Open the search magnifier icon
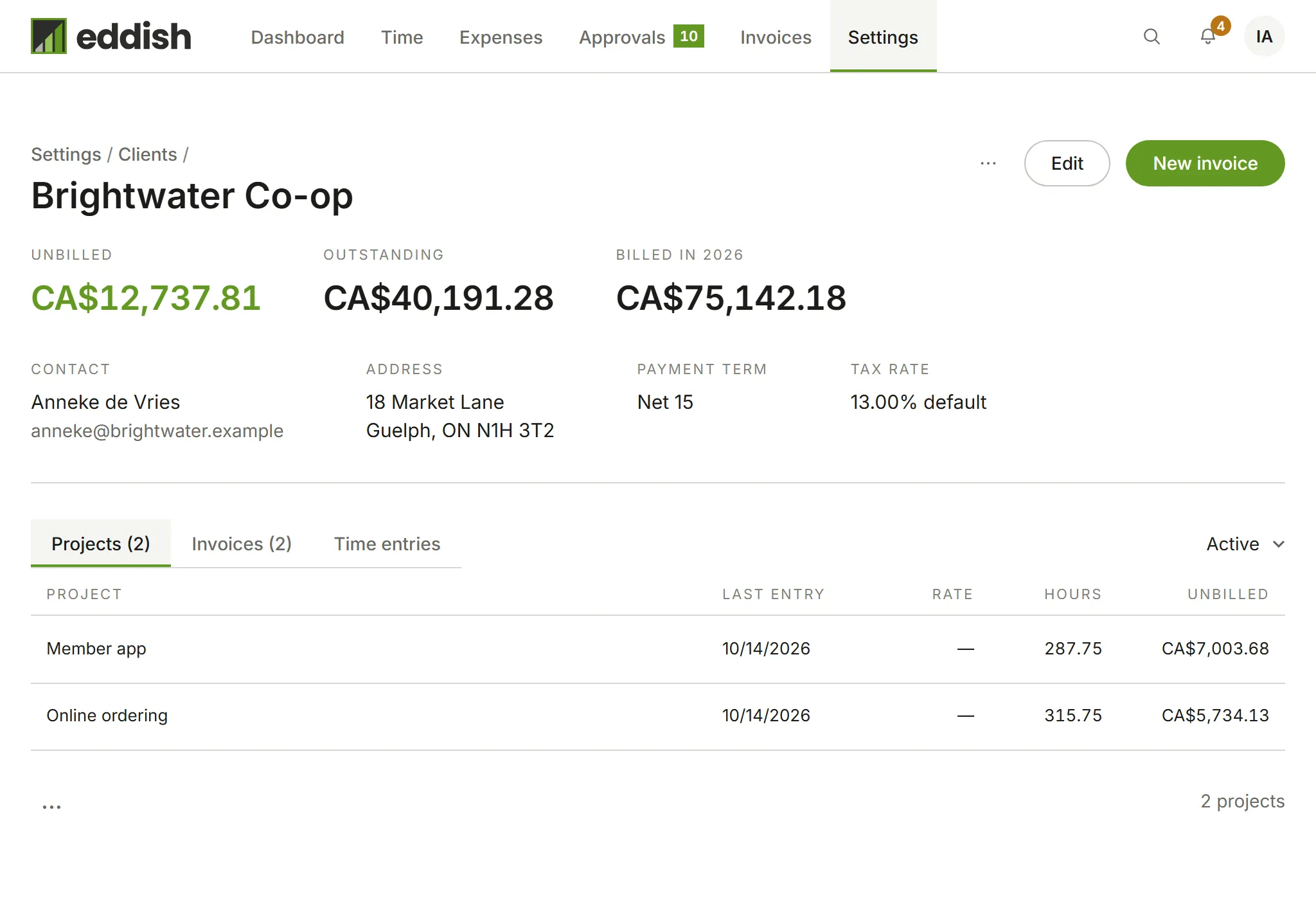This screenshot has height=900, width=1316. coord(1151,37)
